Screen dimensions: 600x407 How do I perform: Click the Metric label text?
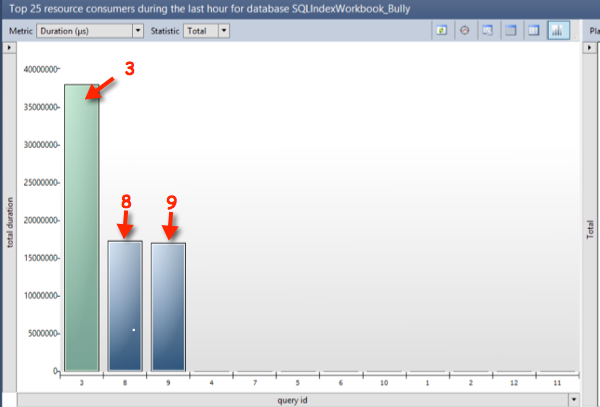point(21,31)
